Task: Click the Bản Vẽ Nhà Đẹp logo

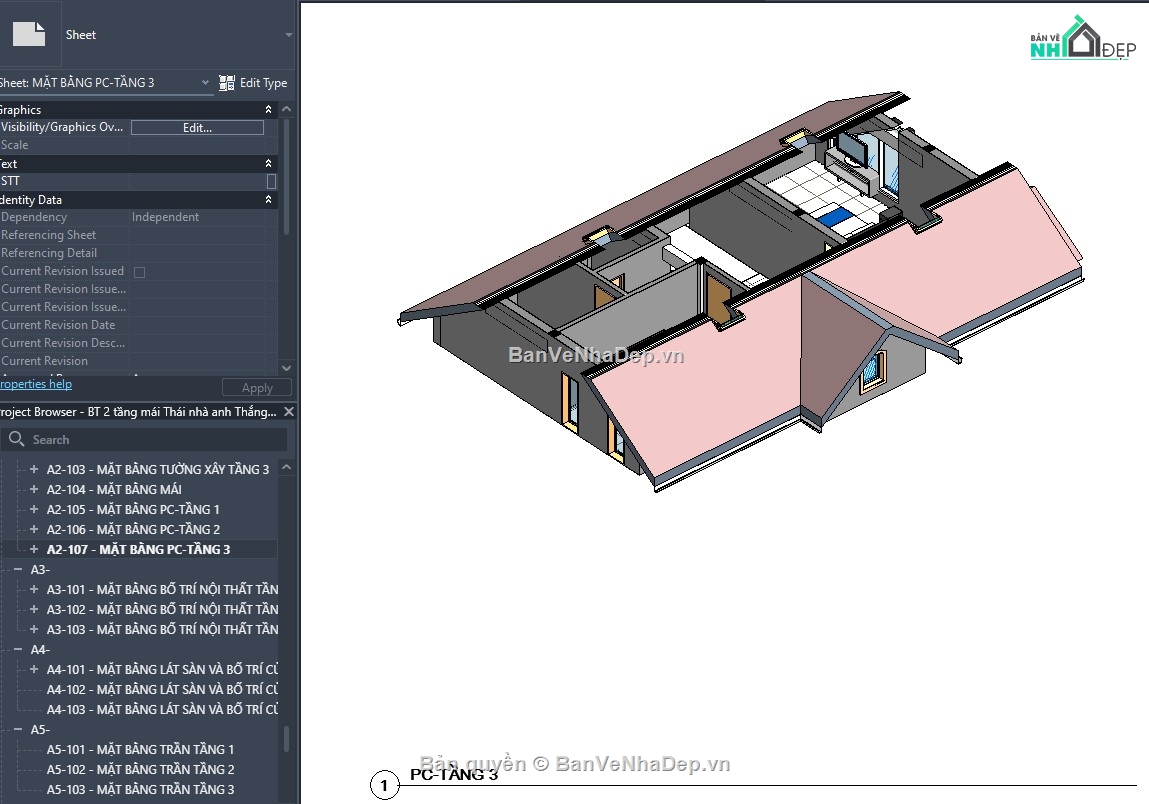Action: coord(1083,38)
